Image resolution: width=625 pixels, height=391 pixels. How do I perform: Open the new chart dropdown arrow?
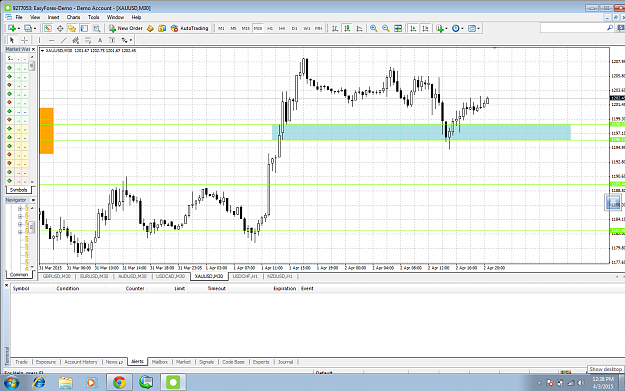tap(18, 28)
